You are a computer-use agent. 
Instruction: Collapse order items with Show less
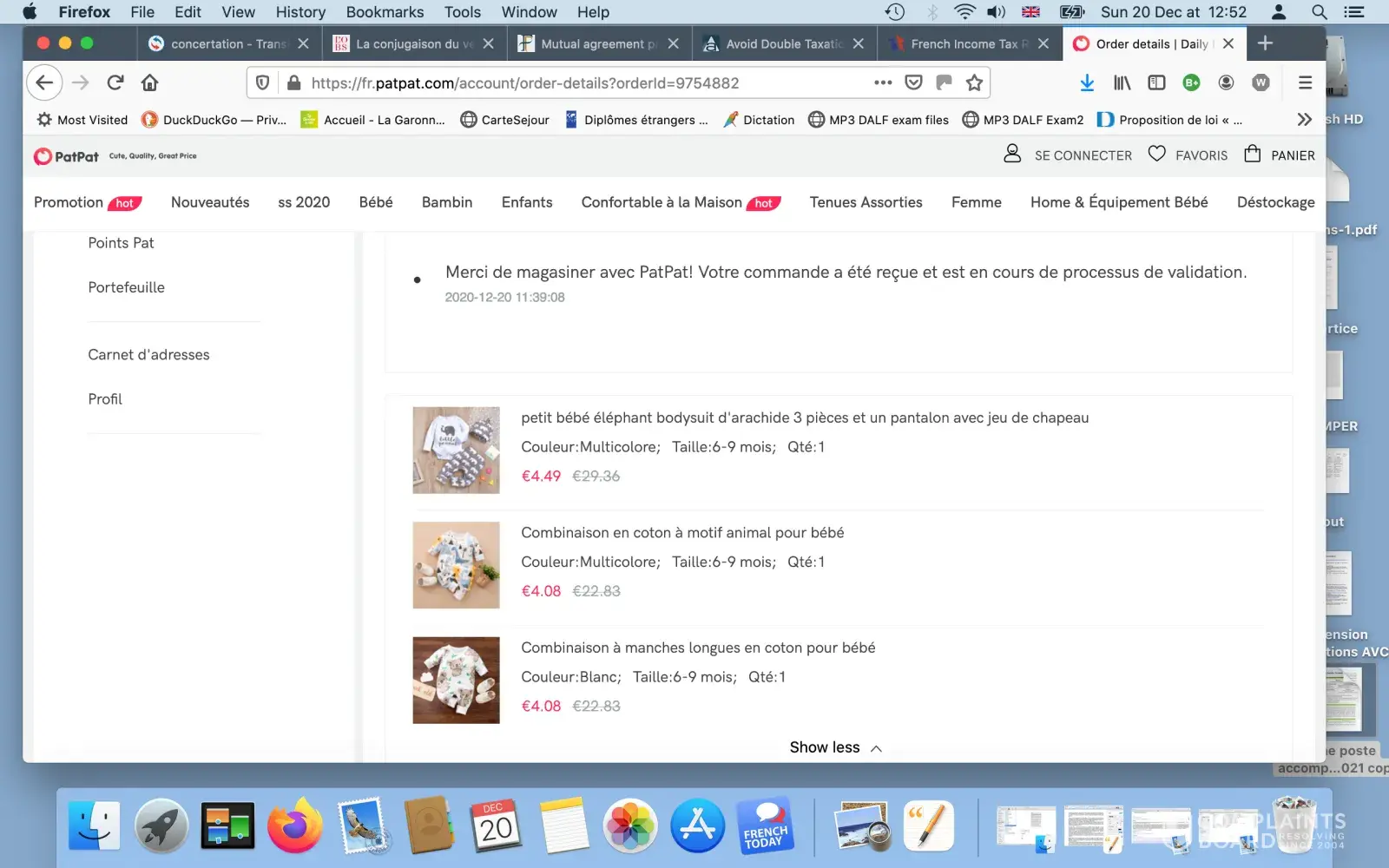[834, 747]
